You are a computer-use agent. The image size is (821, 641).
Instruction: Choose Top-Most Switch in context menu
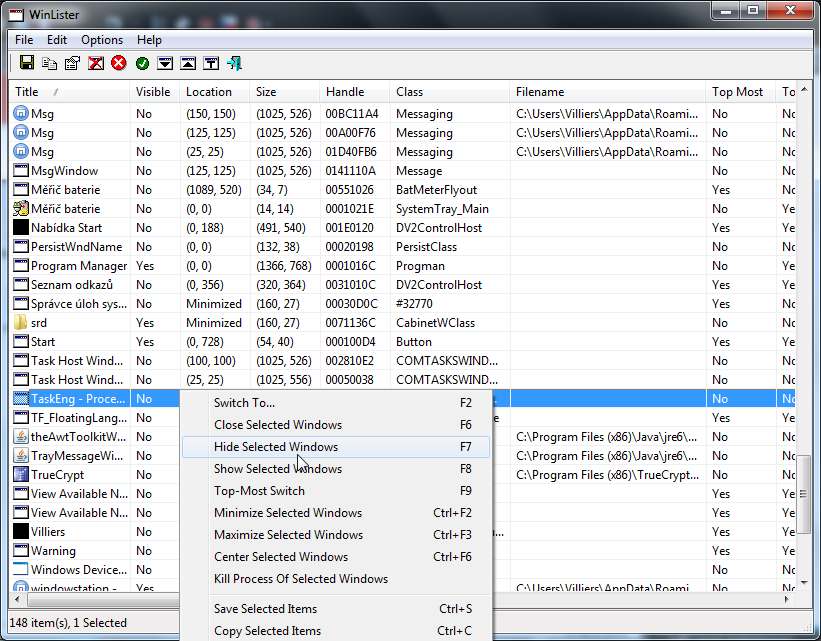pyautogui.click(x=336, y=491)
